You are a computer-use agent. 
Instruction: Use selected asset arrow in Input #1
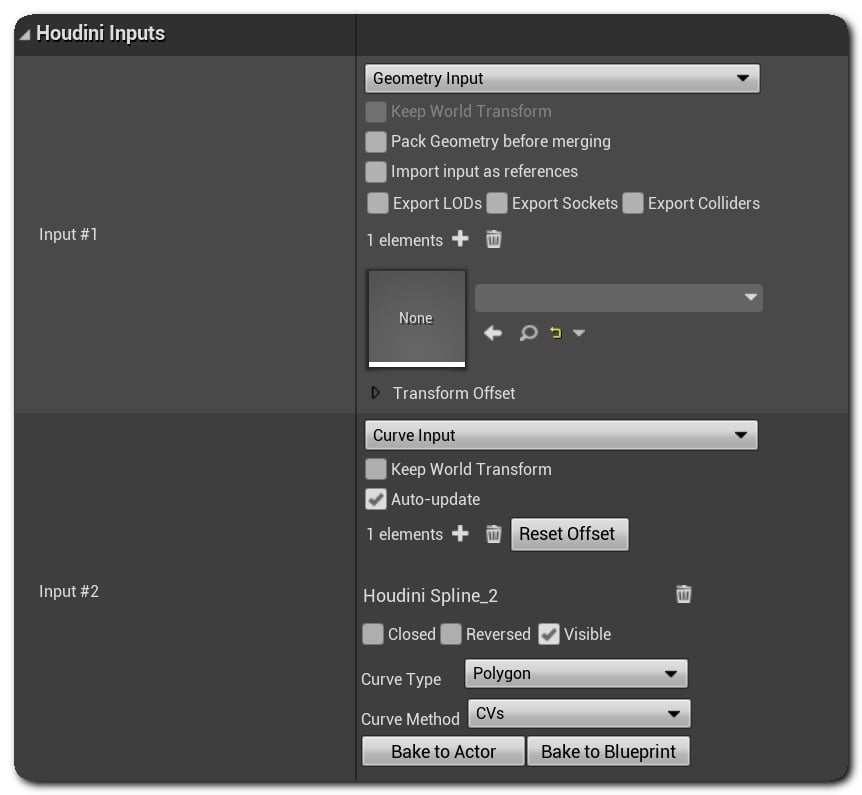click(x=493, y=333)
